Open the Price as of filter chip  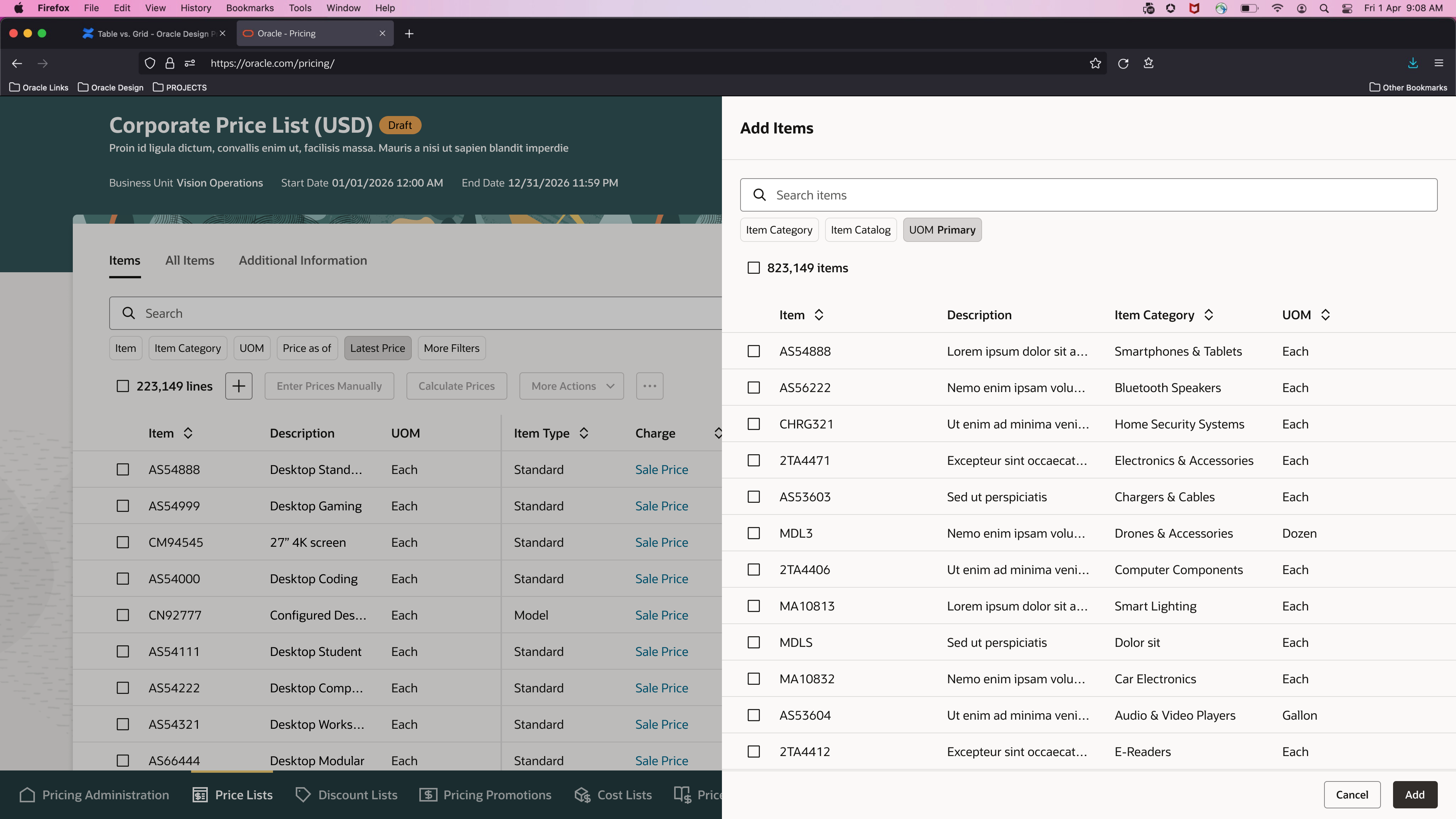point(307,348)
